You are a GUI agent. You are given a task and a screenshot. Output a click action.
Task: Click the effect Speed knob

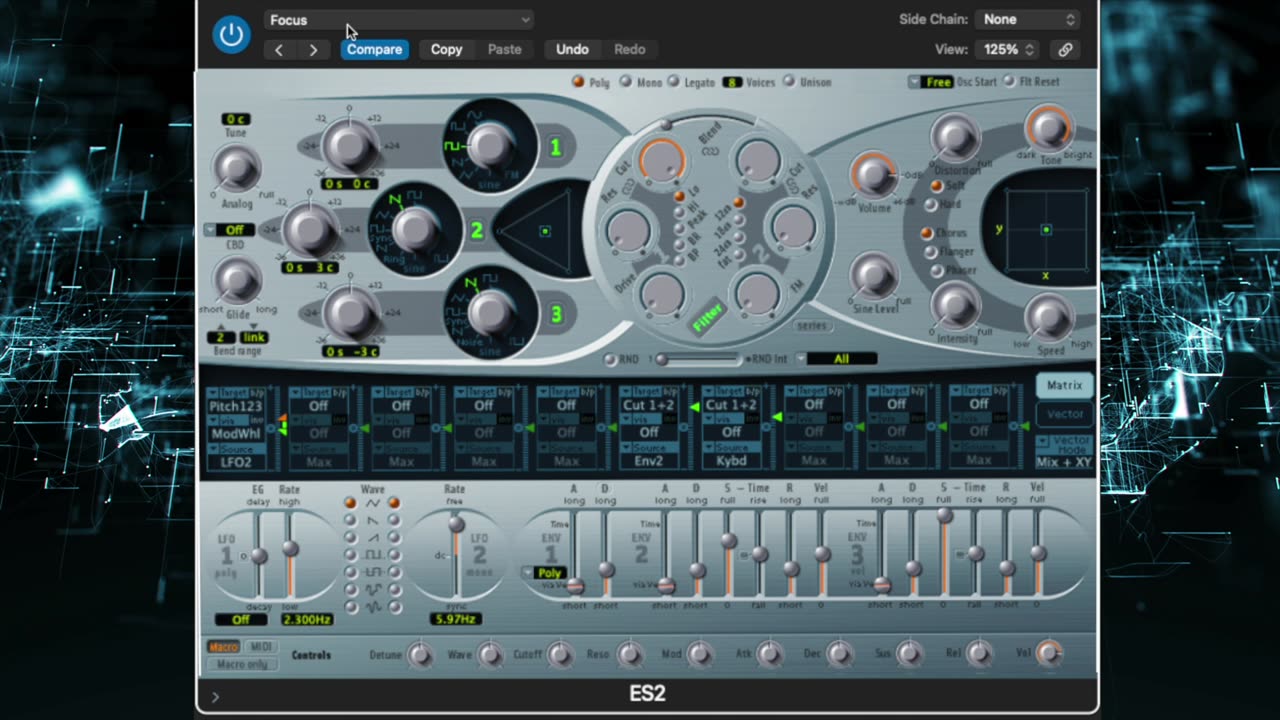click(1048, 316)
